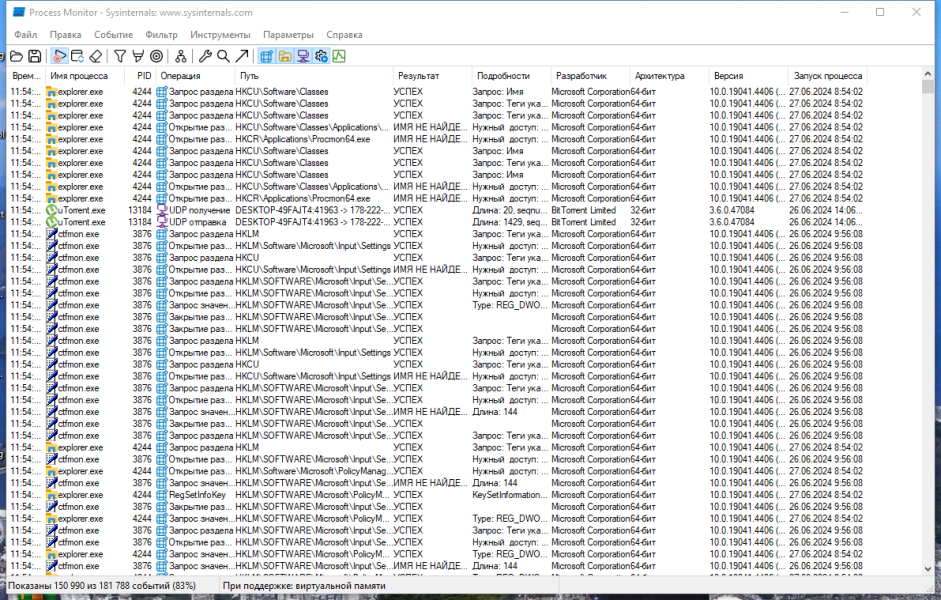Open the Параметры menu

click(x=288, y=35)
